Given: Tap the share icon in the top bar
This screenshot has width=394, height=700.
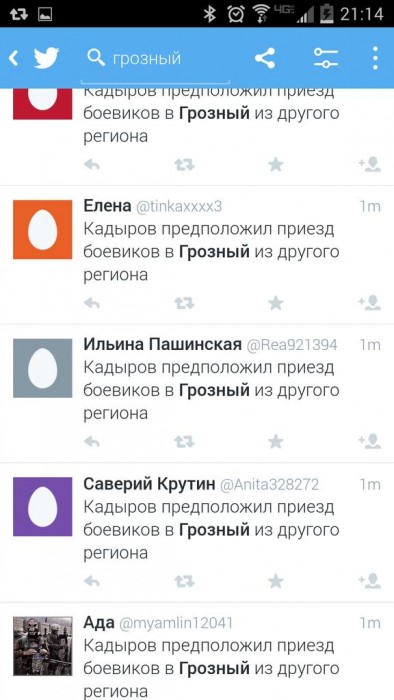Looking at the screenshot, I should click(265, 58).
